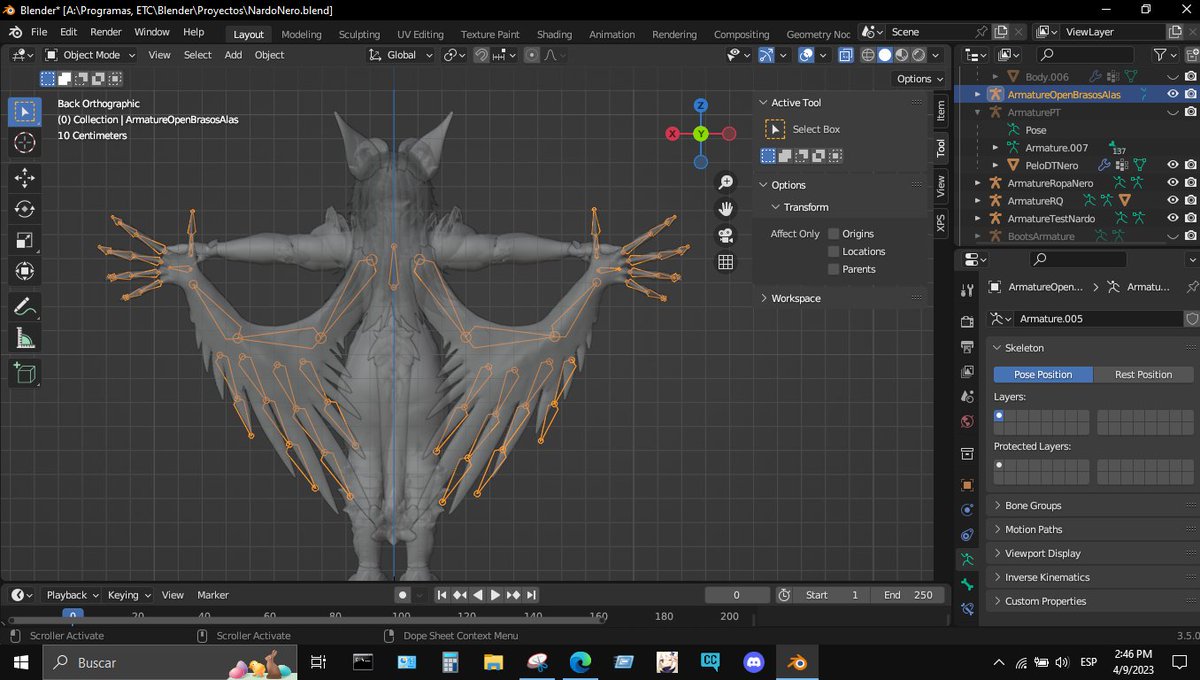Click the current frame marker at 0

[71, 617]
